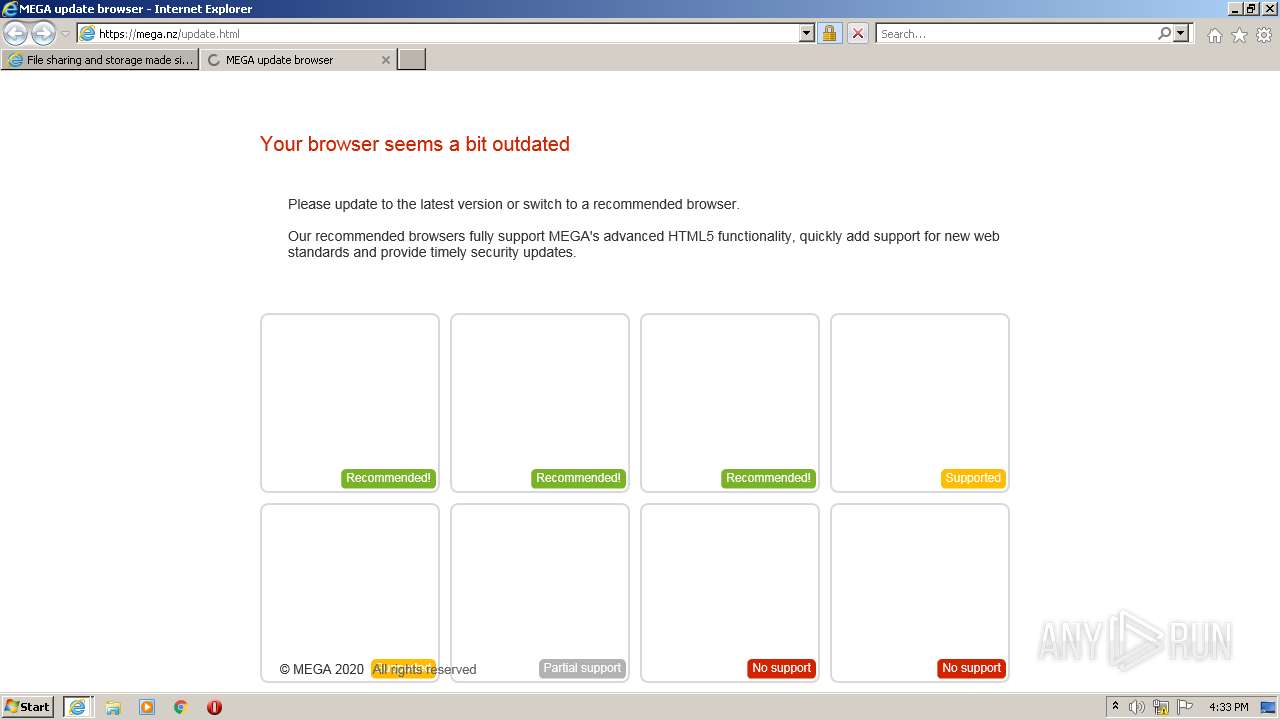Open the recent pages dropdown arrow
Image resolution: width=1280 pixels, height=720 pixels.
tap(65, 34)
